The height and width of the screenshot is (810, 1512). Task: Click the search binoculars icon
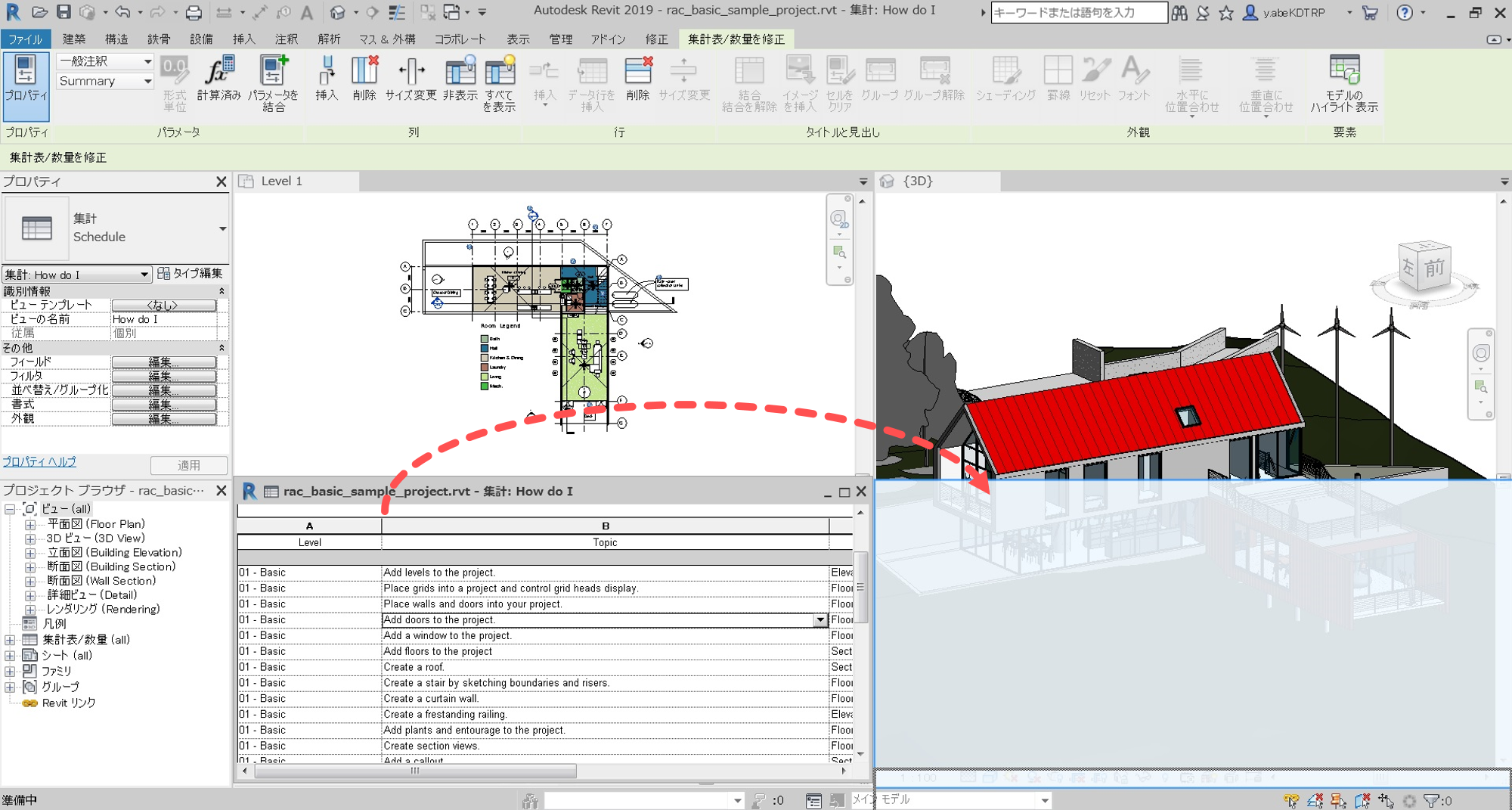click(x=1179, y=13)
